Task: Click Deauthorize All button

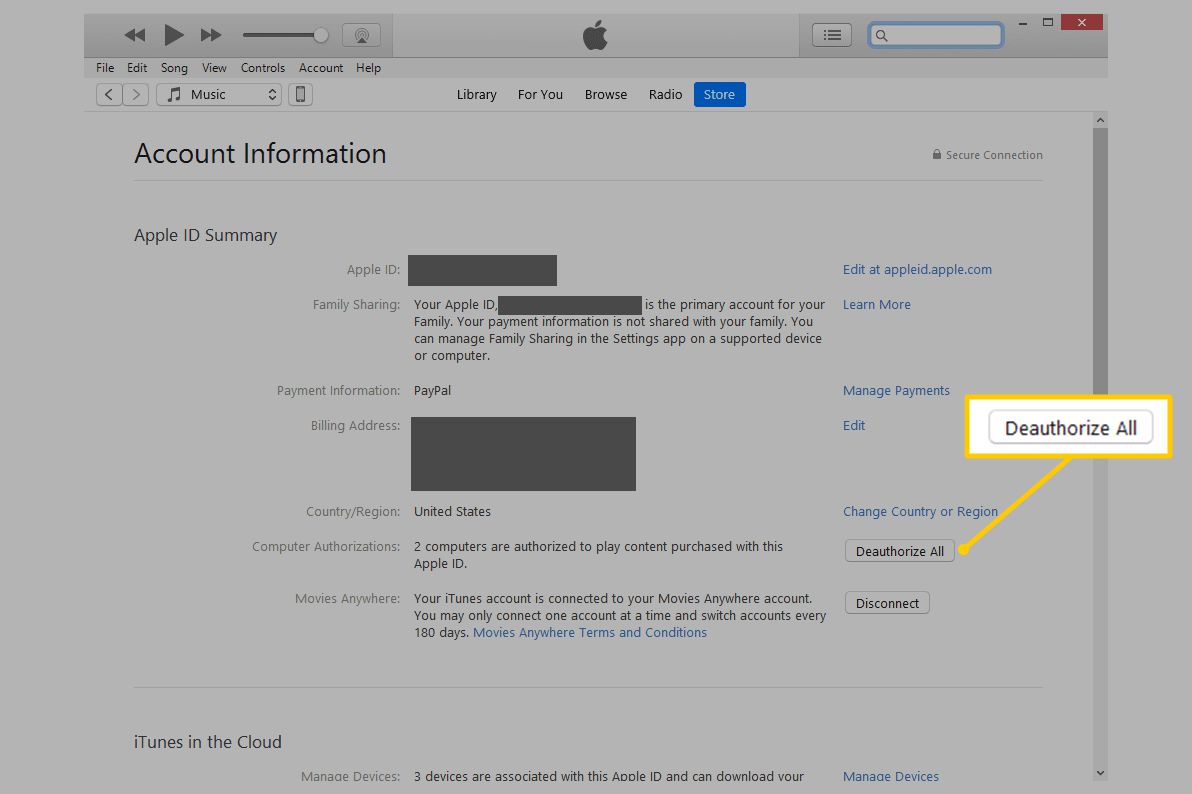Action: pyautogui.click(x=900, y=551)
